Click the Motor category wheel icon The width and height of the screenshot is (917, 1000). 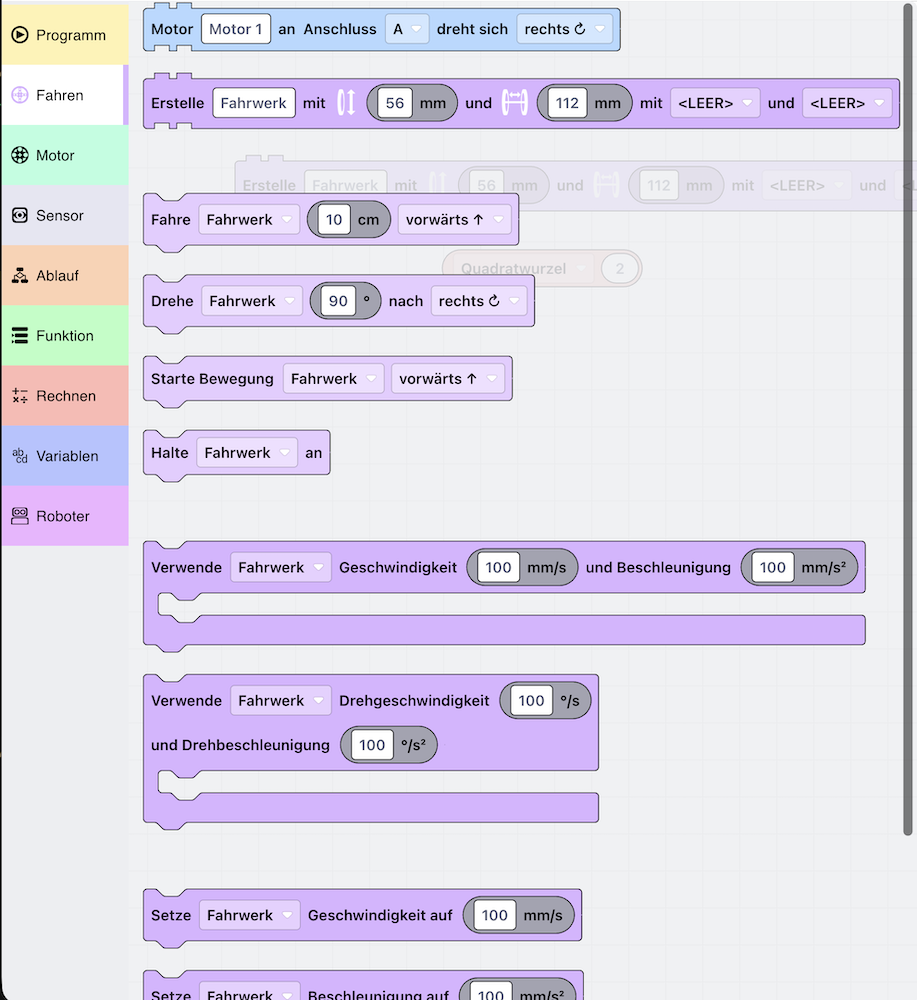click(20, 155)
